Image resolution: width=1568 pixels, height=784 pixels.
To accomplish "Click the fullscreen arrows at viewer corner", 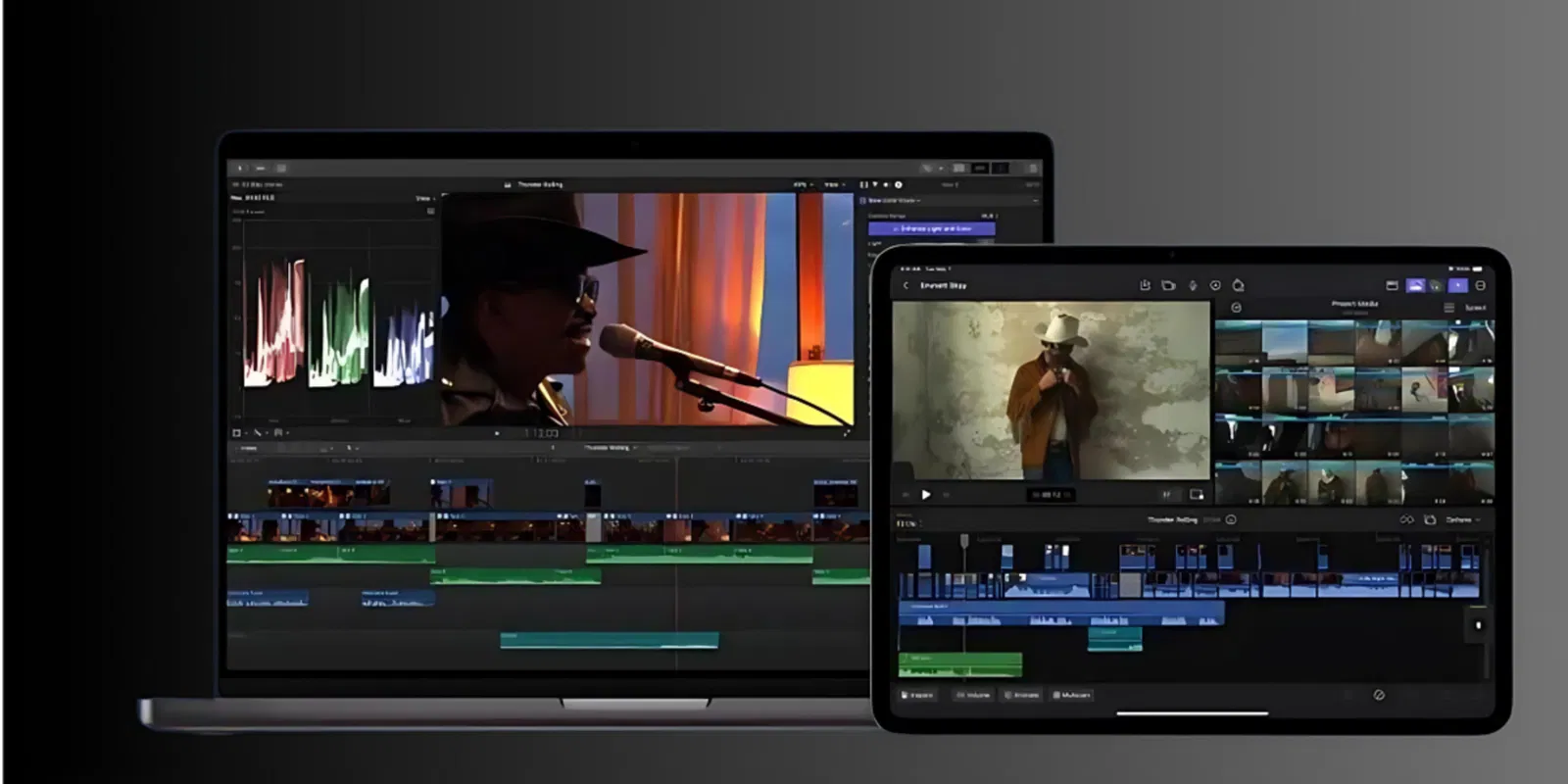I will tap(847, 432).
